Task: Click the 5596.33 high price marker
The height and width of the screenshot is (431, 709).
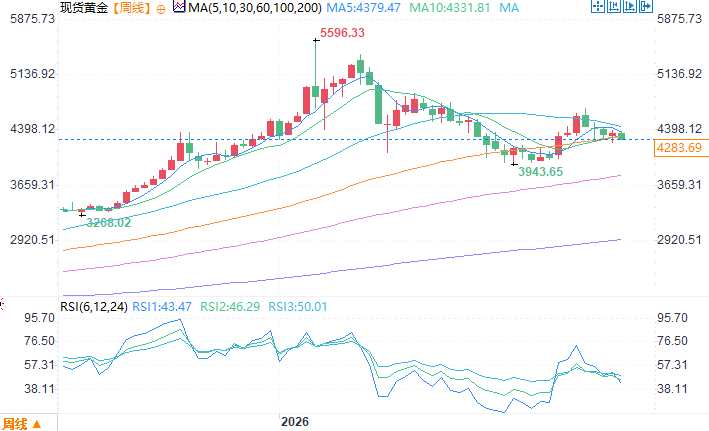Action: [342, 33]
